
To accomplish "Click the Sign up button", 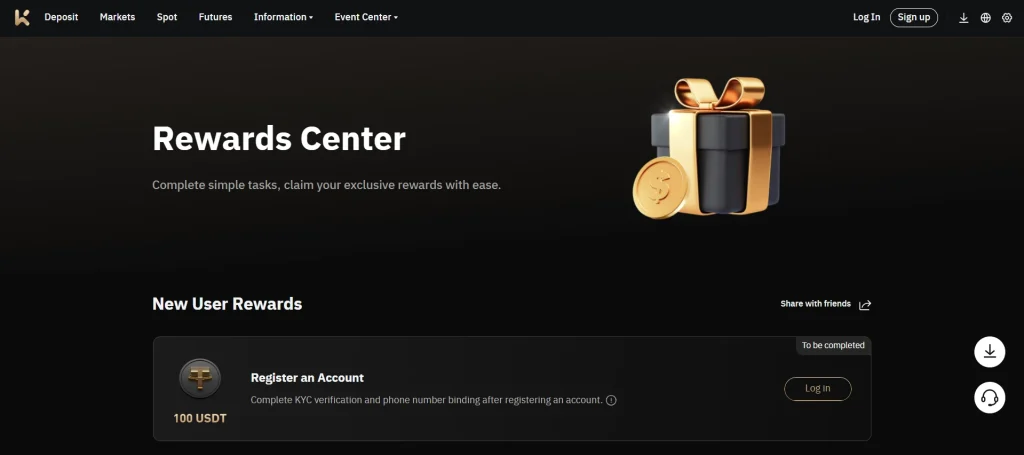I will click(x=914, y=18).
